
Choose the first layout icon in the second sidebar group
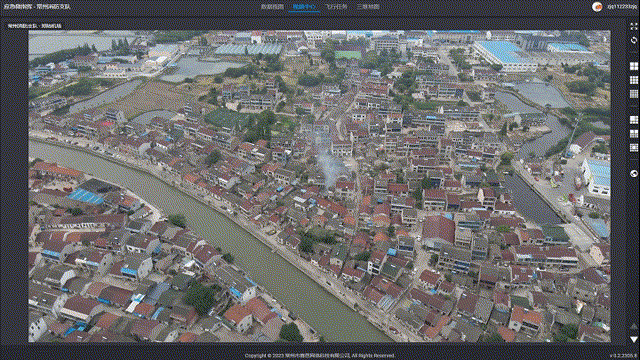[x=633, y=120]
